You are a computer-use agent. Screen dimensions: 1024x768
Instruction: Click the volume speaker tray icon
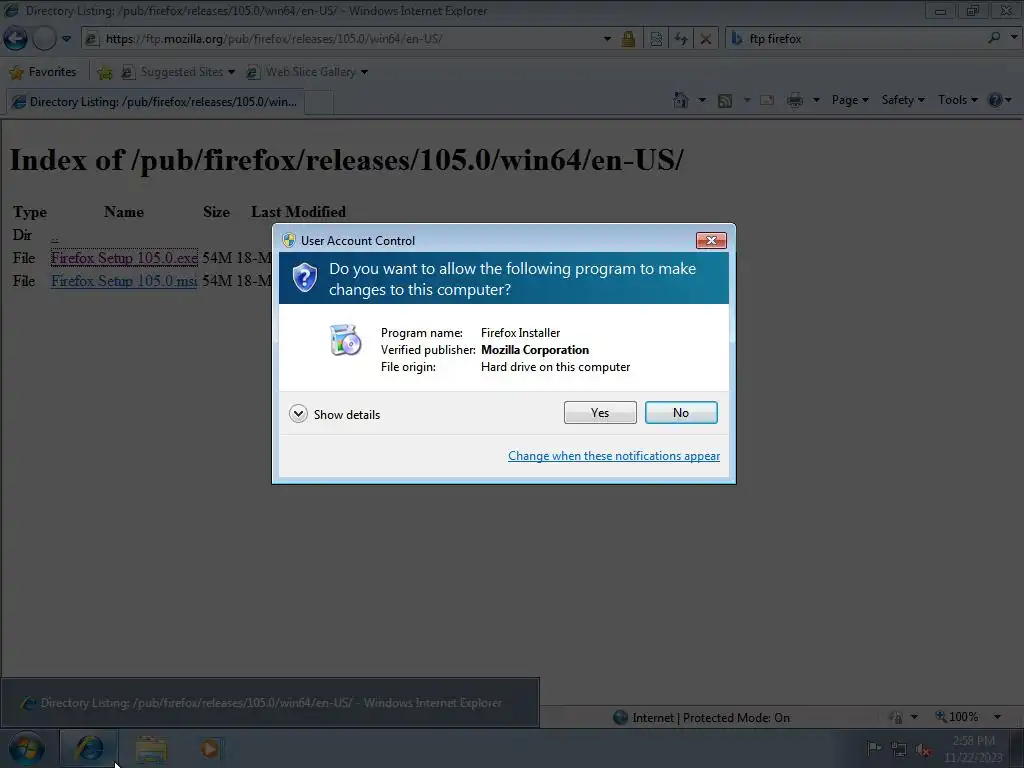(923, 750)
